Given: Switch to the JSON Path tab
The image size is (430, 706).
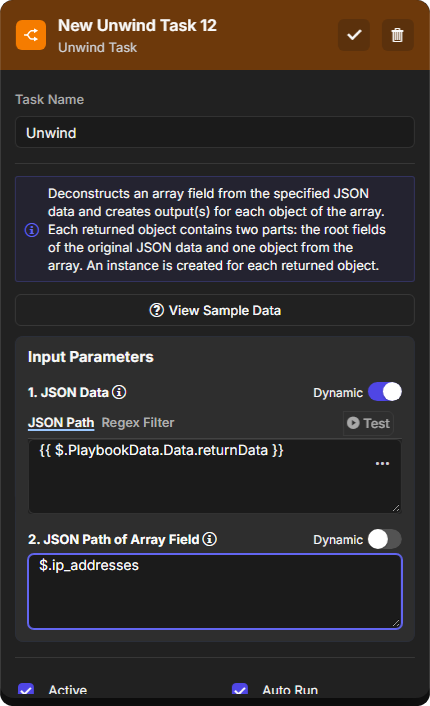Looking at the screenshot, I should point(61,423).
